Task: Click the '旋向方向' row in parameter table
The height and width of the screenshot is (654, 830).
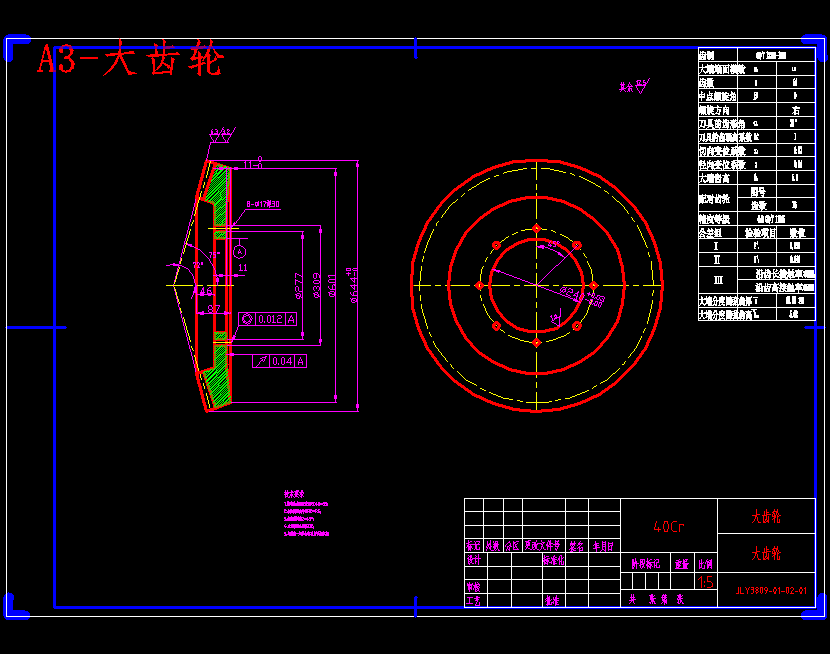Action: coord(756,110)
